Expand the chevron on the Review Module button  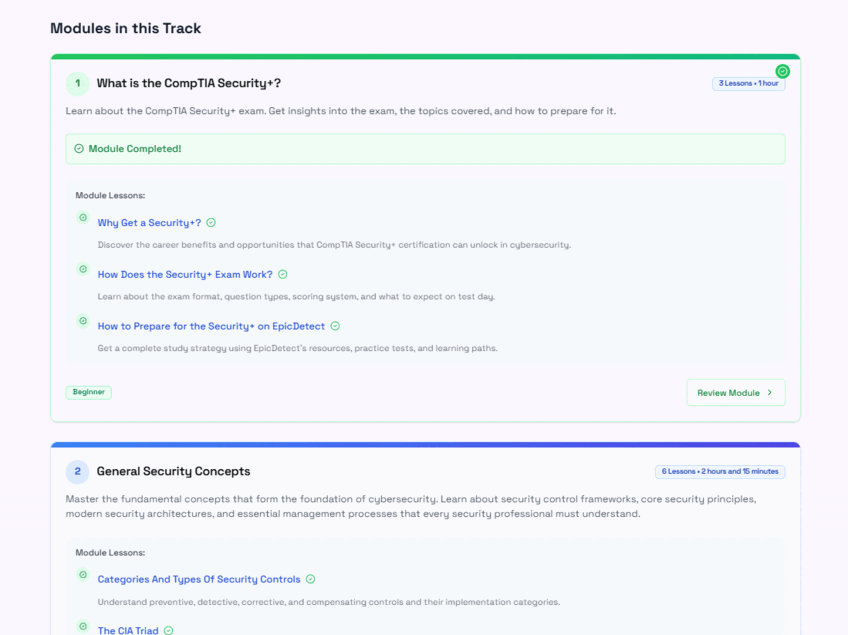click(768, 392)
